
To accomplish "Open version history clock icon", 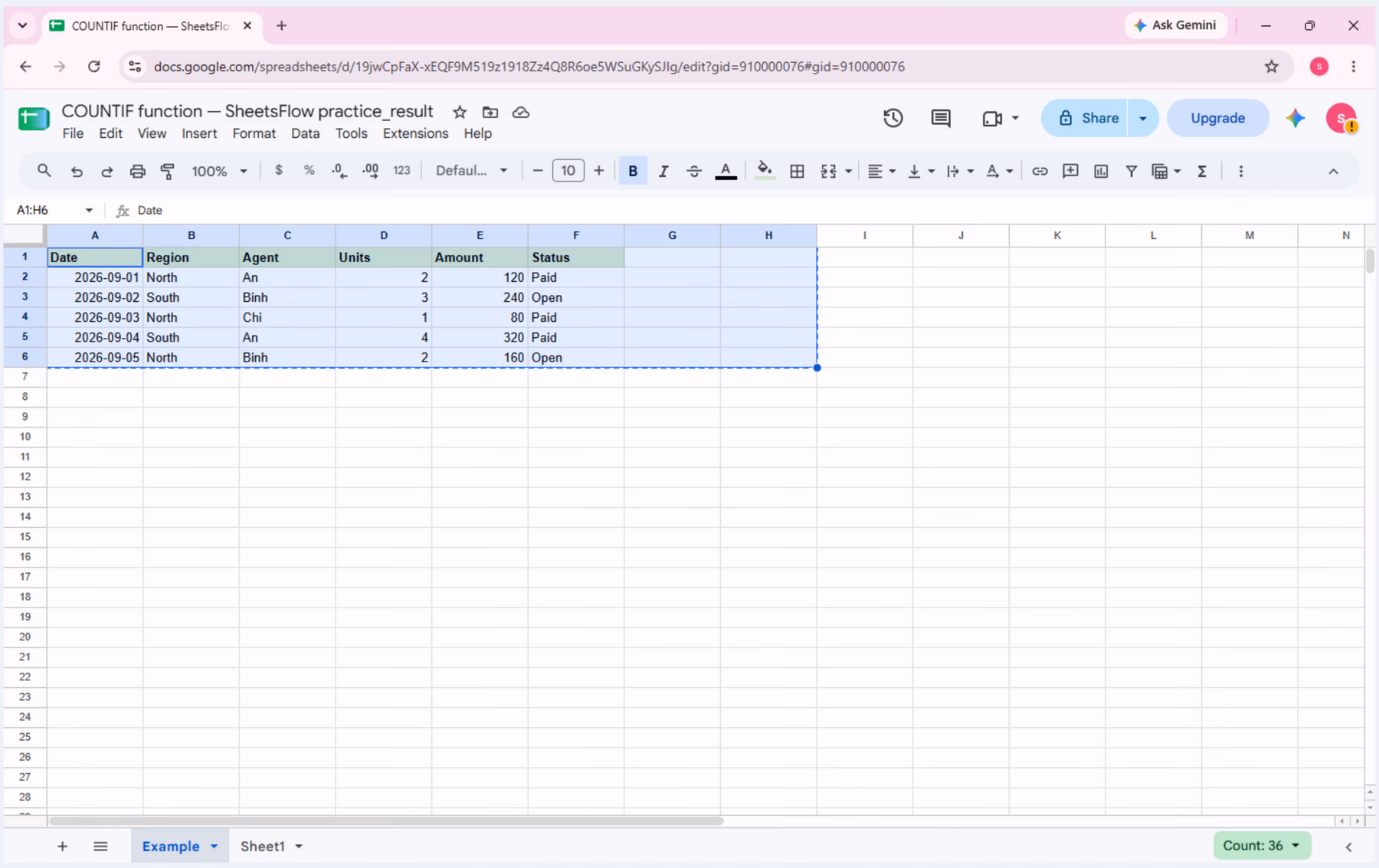I will (x=893, y=118).
